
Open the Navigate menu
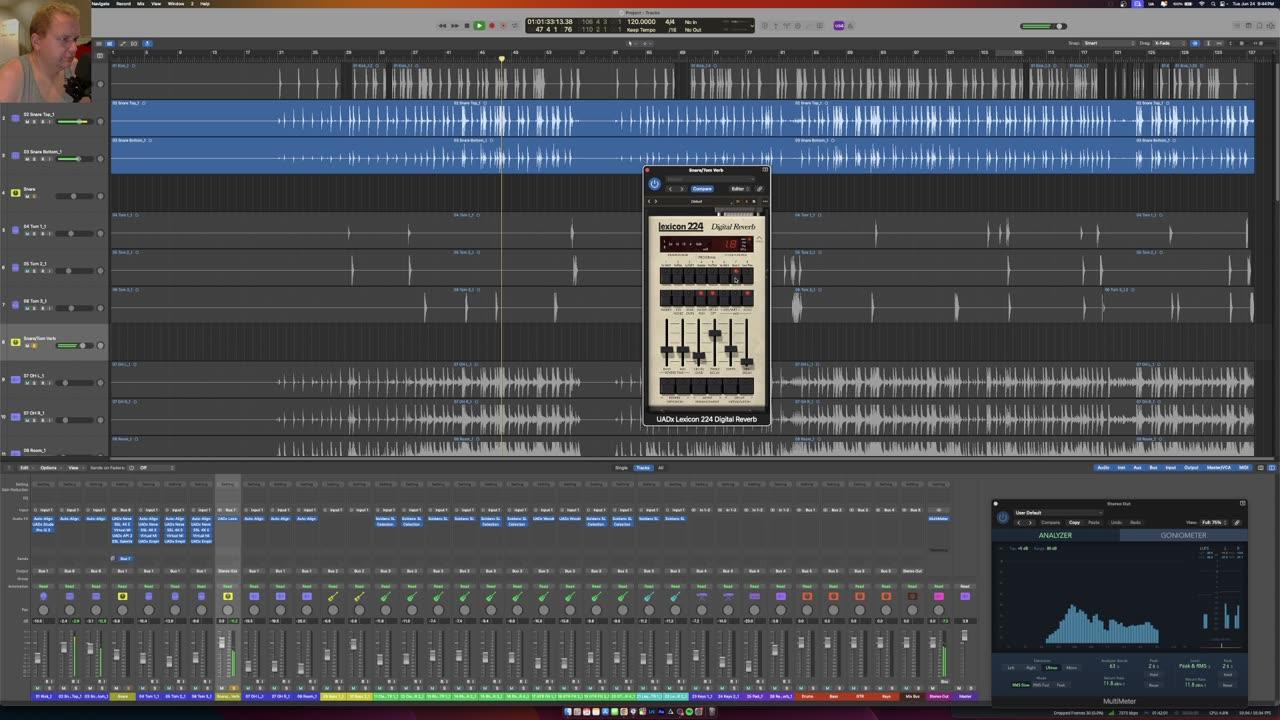101,3
